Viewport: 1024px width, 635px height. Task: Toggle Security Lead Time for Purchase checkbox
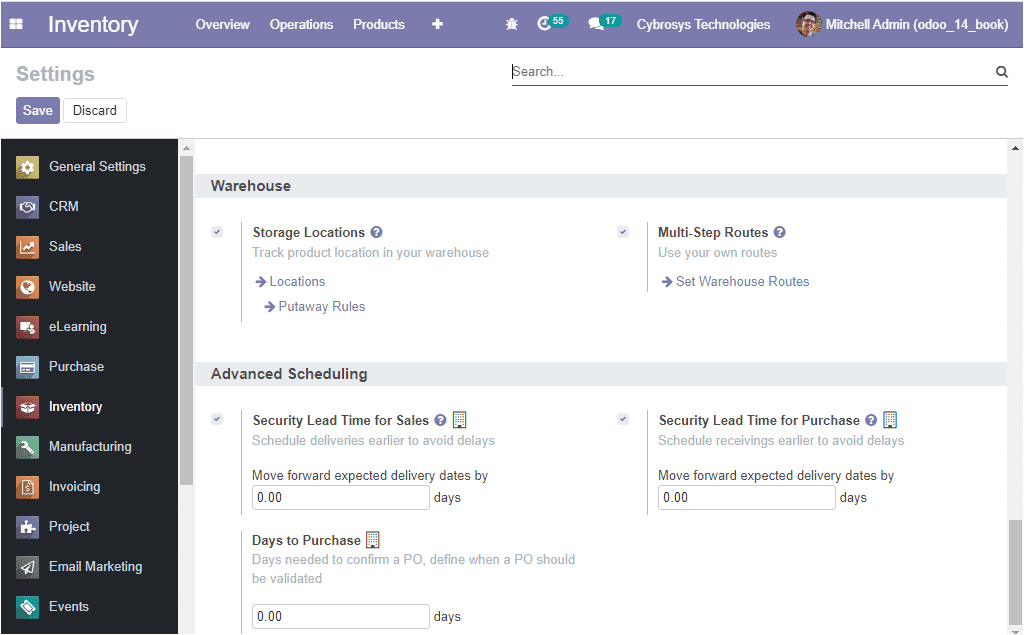(x=623, y=419)
